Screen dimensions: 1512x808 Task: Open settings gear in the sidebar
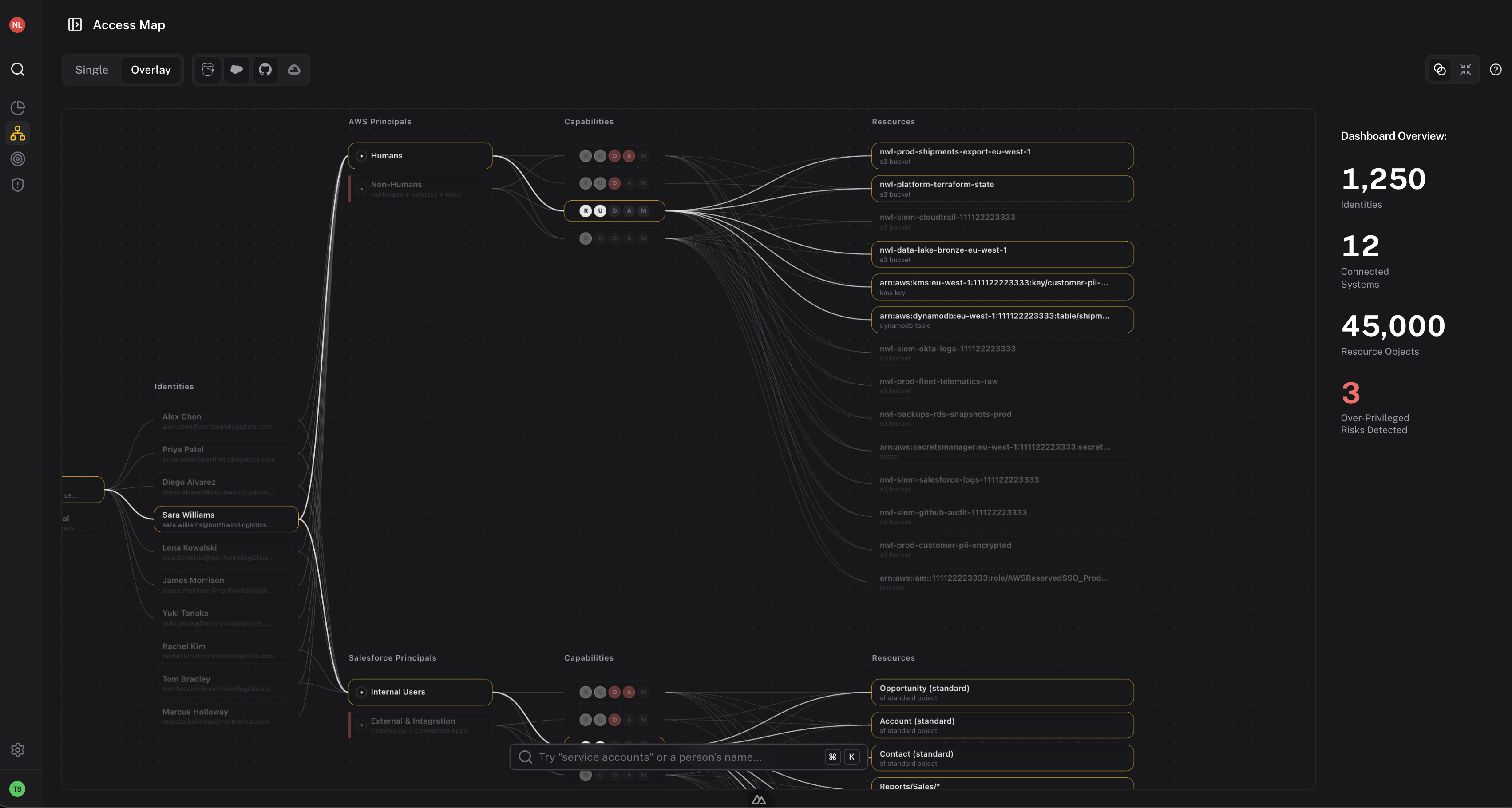coord(18,750)
